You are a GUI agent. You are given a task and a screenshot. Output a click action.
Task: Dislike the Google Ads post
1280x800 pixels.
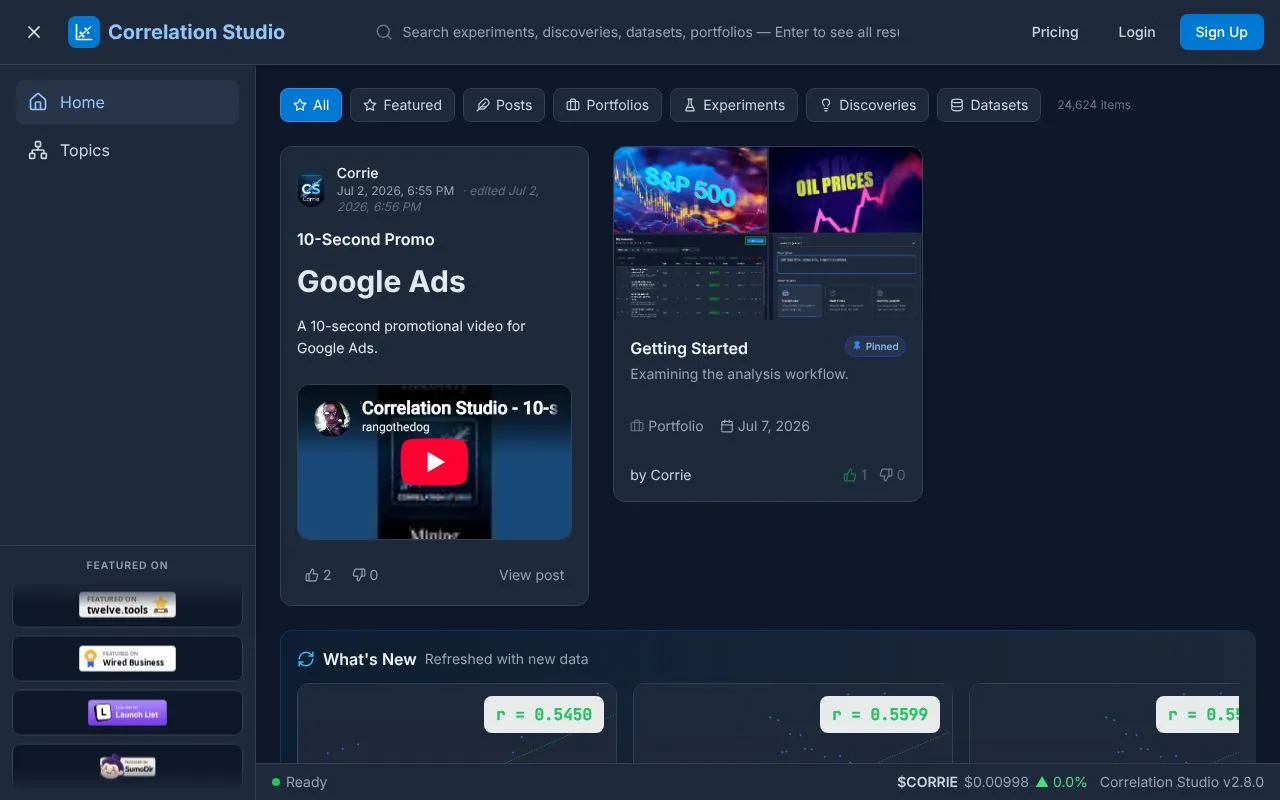(365, 575)
